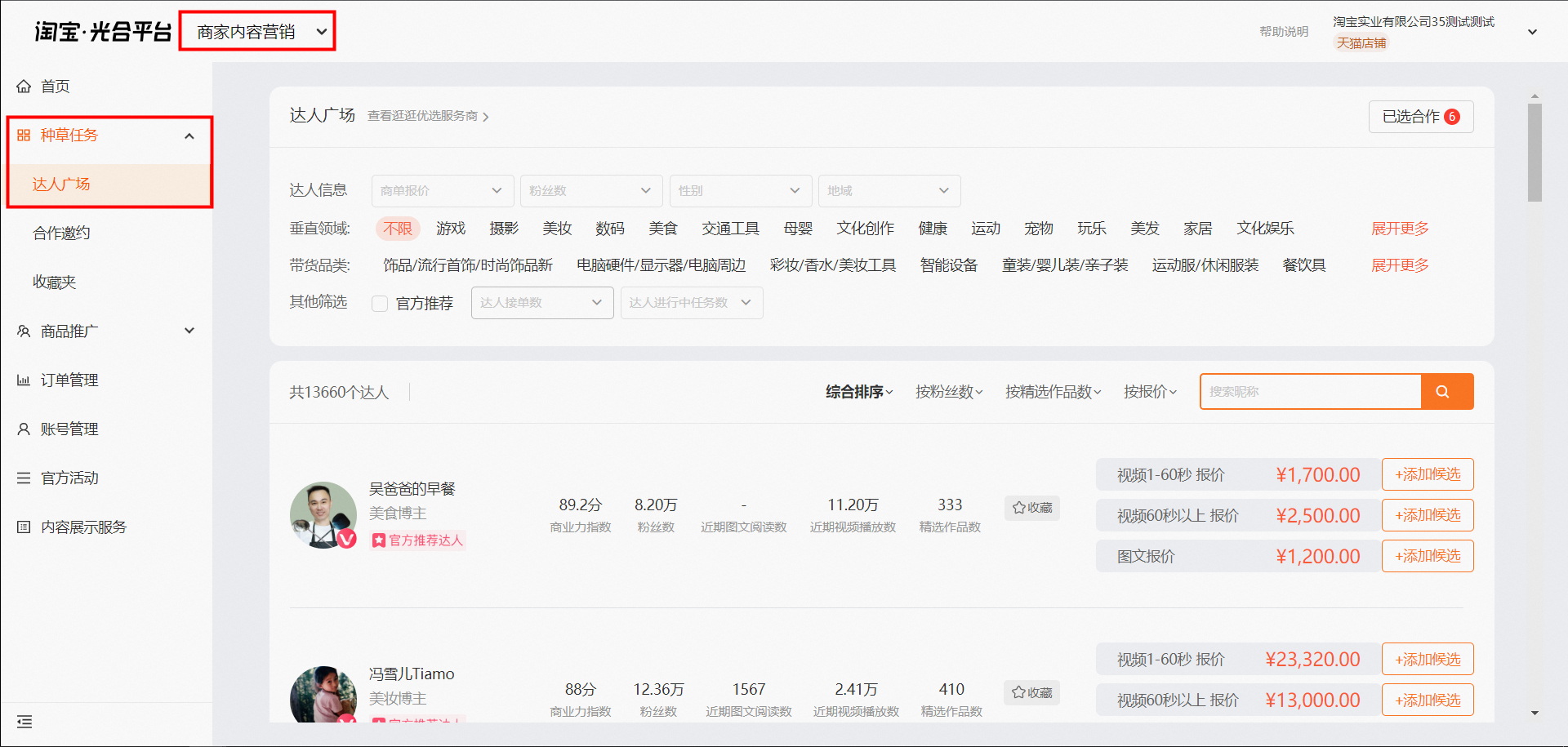The width and height of the screenshot is (1568, 747).
Task: Tick the 官方推荐 checkbox
Action: pyautogui.click(x=380, y=304)
